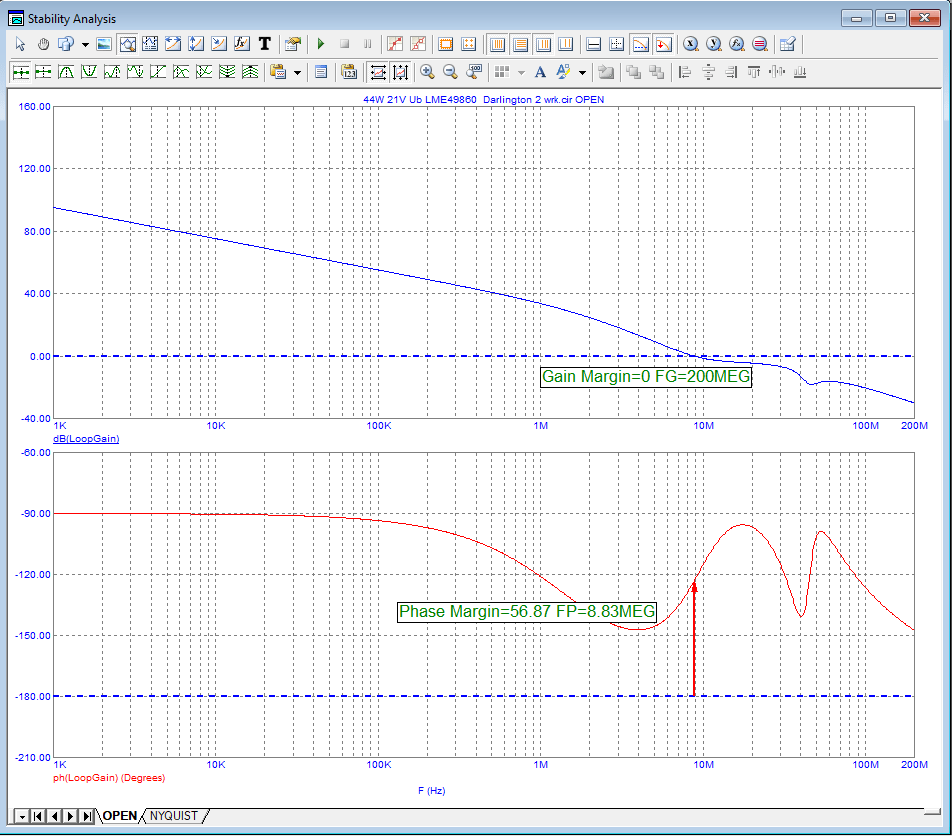Click the clipboard 123 values icon

(349, 72)
